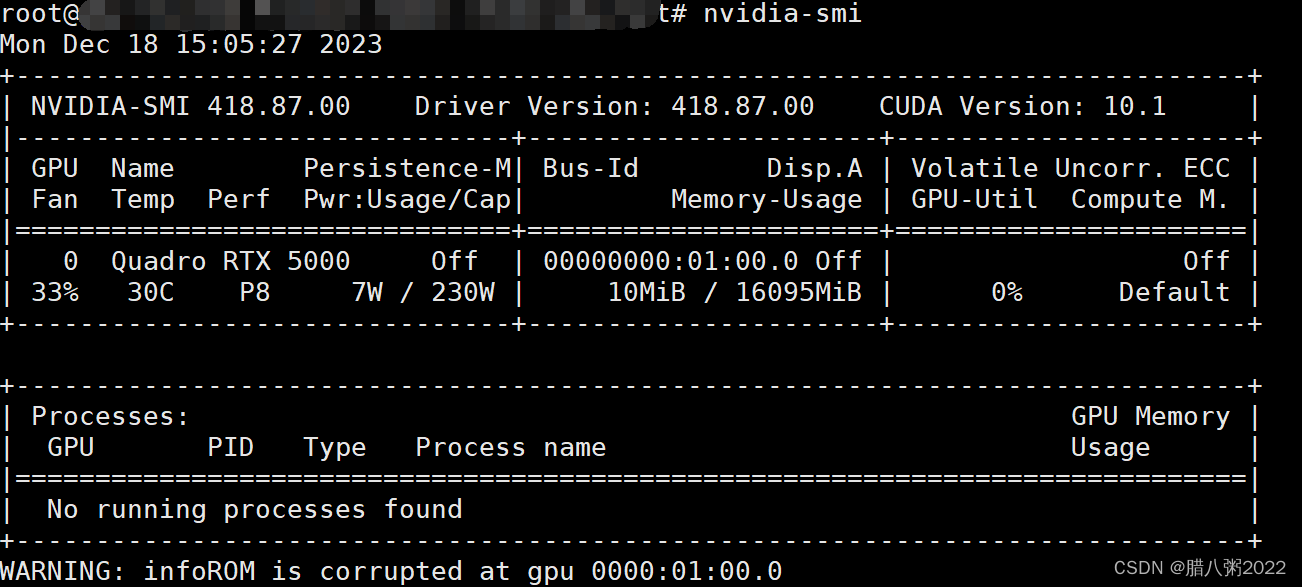Select the WARNING: infoROM is corrupted line
This screenshot has height=587, width=1302.
tap(391, 571)
